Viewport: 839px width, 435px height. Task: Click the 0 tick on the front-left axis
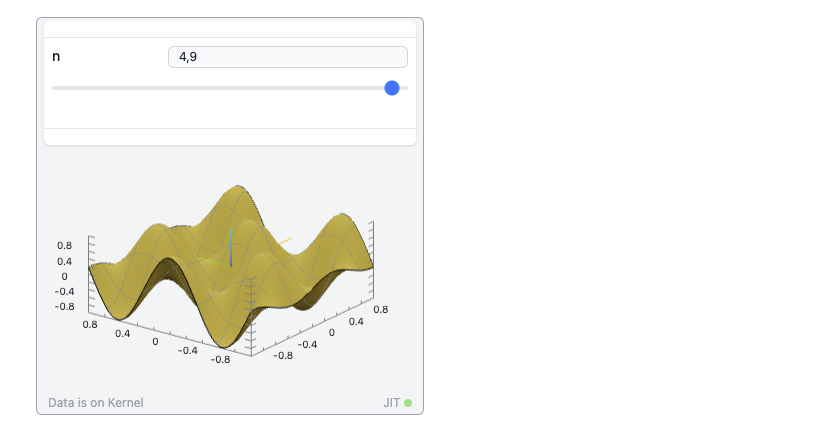coord(155,342)
